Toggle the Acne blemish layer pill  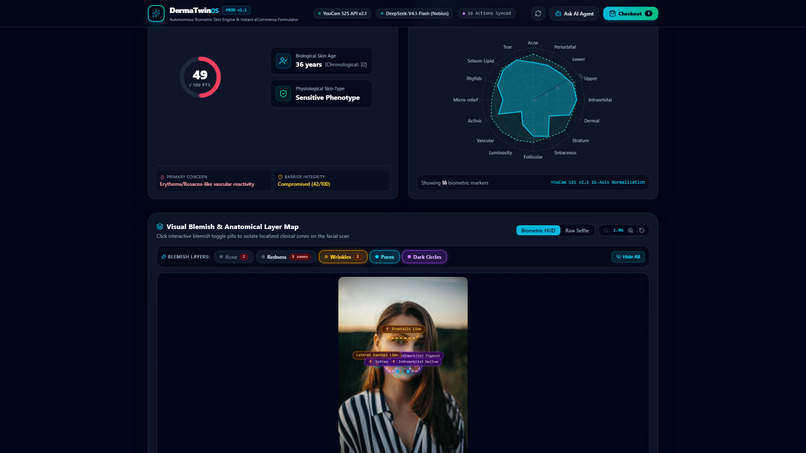[234, 257]
